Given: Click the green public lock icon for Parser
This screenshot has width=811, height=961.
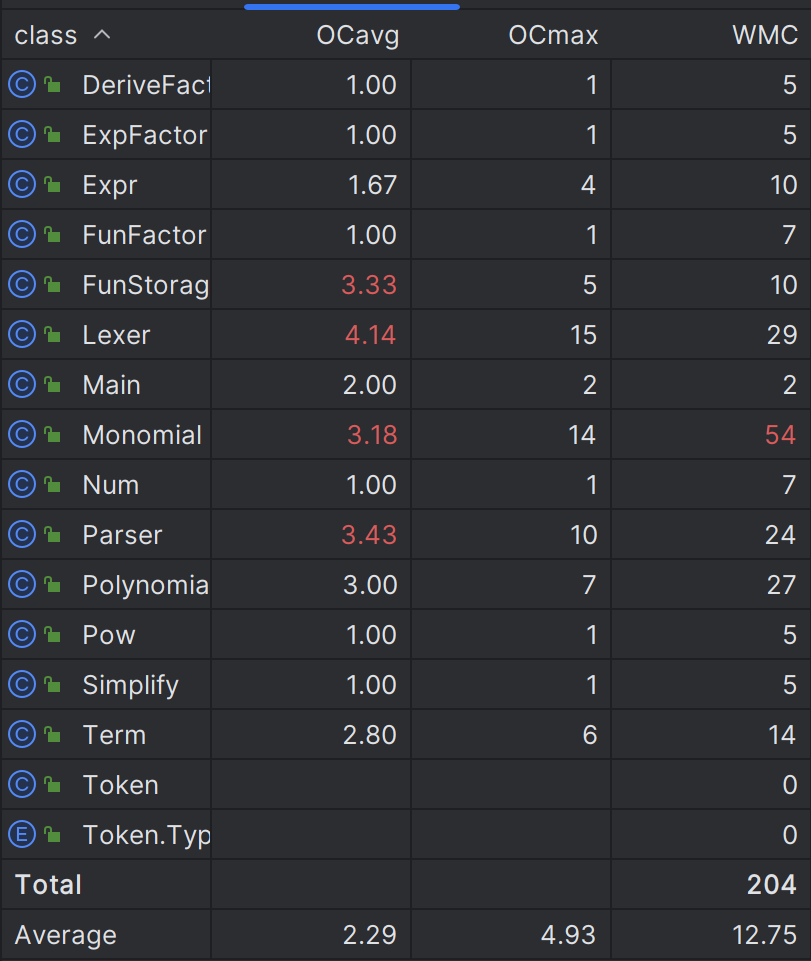Looking at the screenshot, I should click(x=53, y=534).
